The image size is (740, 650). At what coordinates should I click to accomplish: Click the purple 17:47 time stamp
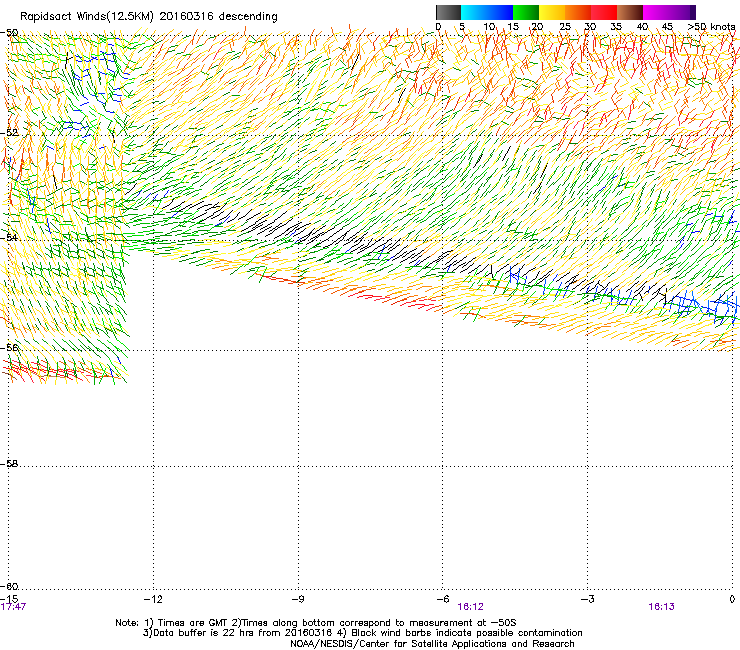pos(13,607)
